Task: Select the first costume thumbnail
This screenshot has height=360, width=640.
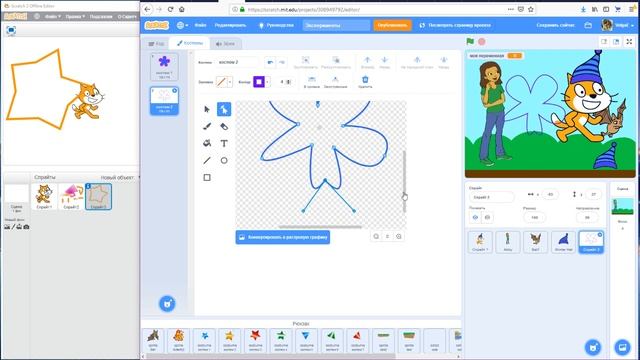Action: (x=164, y=67)
